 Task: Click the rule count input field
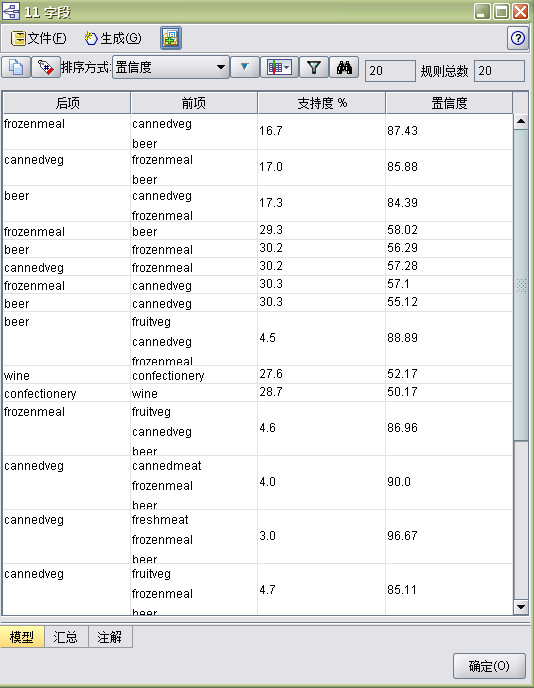click(x=390, y=71)
